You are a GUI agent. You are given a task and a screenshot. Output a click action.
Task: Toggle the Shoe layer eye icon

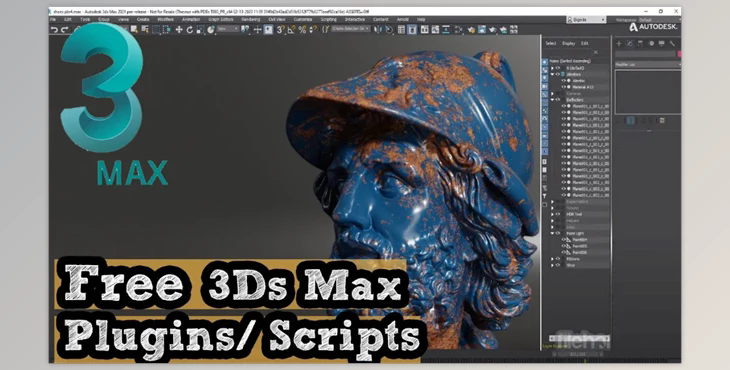click(558, 265)
